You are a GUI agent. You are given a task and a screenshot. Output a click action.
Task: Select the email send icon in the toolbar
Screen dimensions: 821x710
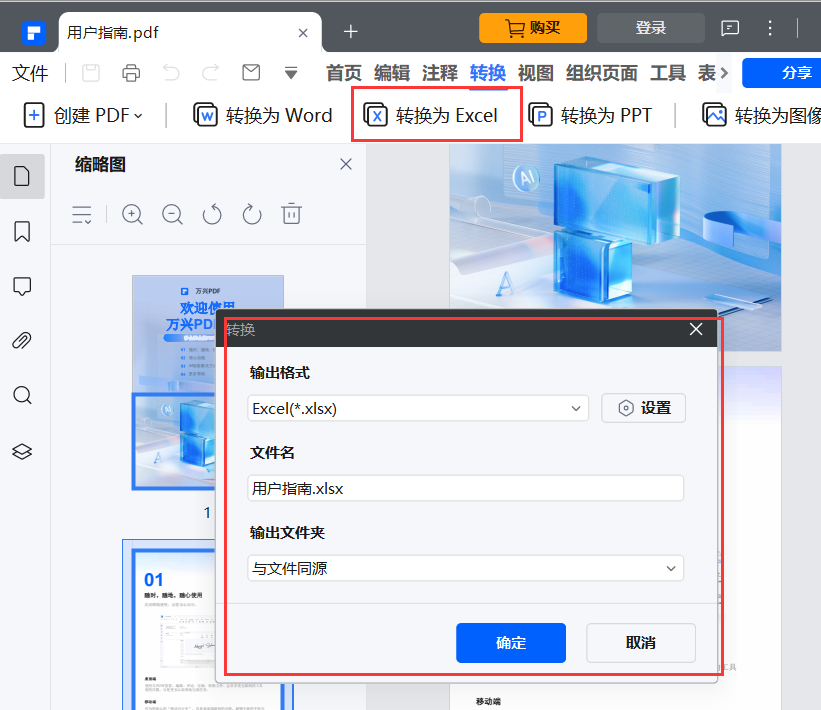click(x=250, y=71)
